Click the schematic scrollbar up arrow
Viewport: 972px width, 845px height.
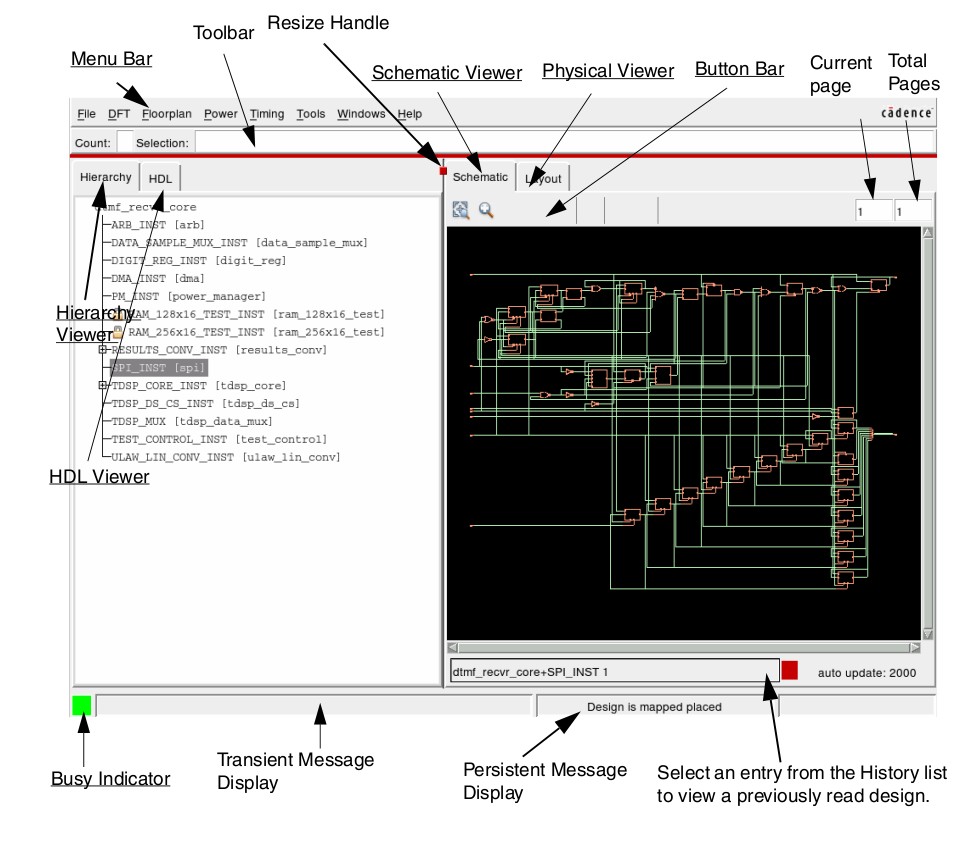point(928,233)
